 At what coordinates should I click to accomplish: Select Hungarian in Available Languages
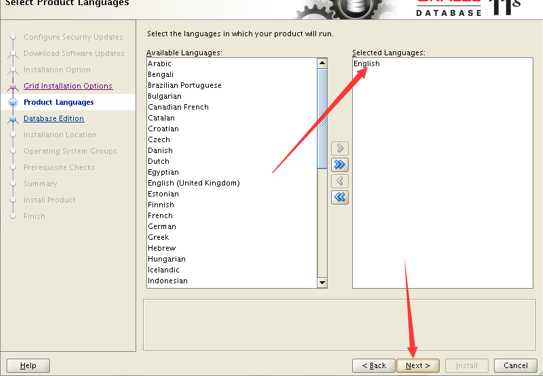(x=232, y=259)
